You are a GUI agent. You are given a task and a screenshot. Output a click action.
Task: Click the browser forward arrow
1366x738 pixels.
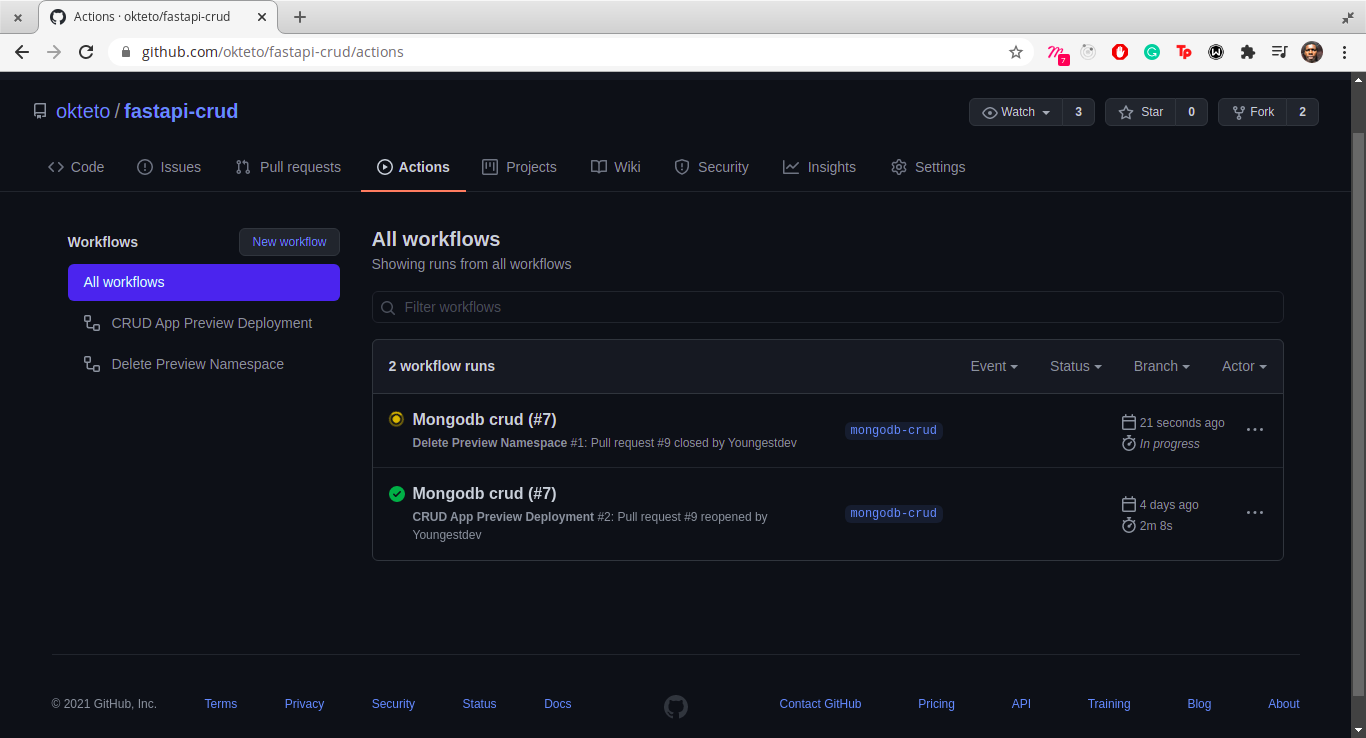coord(54,52)
